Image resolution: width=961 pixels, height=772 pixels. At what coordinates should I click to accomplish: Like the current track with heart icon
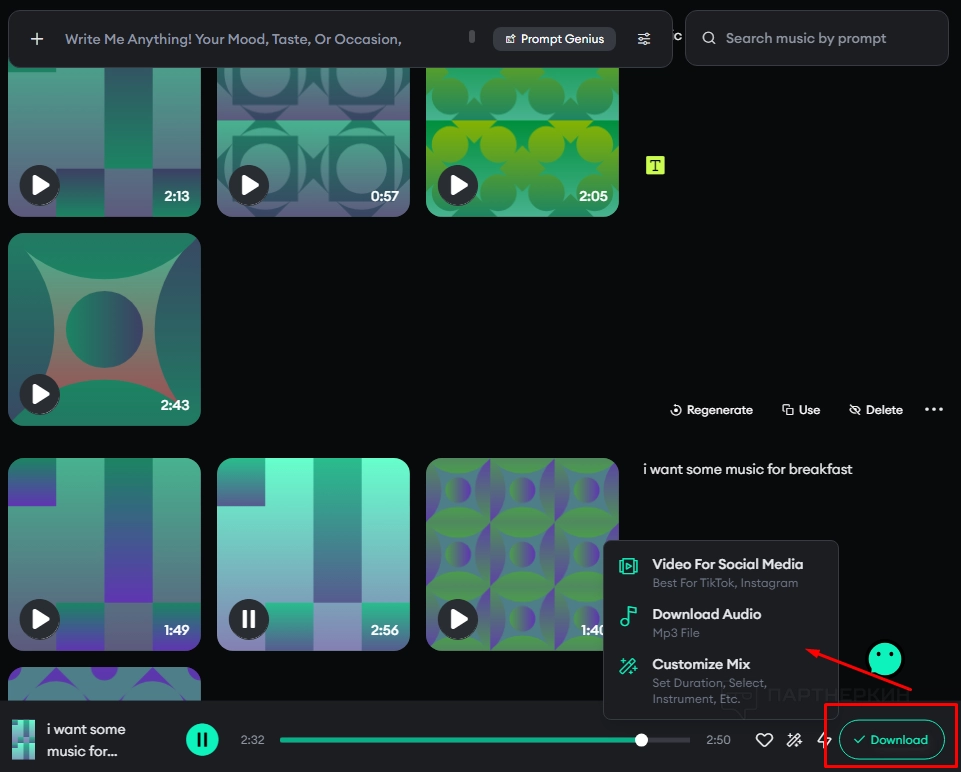click(764, 740)
